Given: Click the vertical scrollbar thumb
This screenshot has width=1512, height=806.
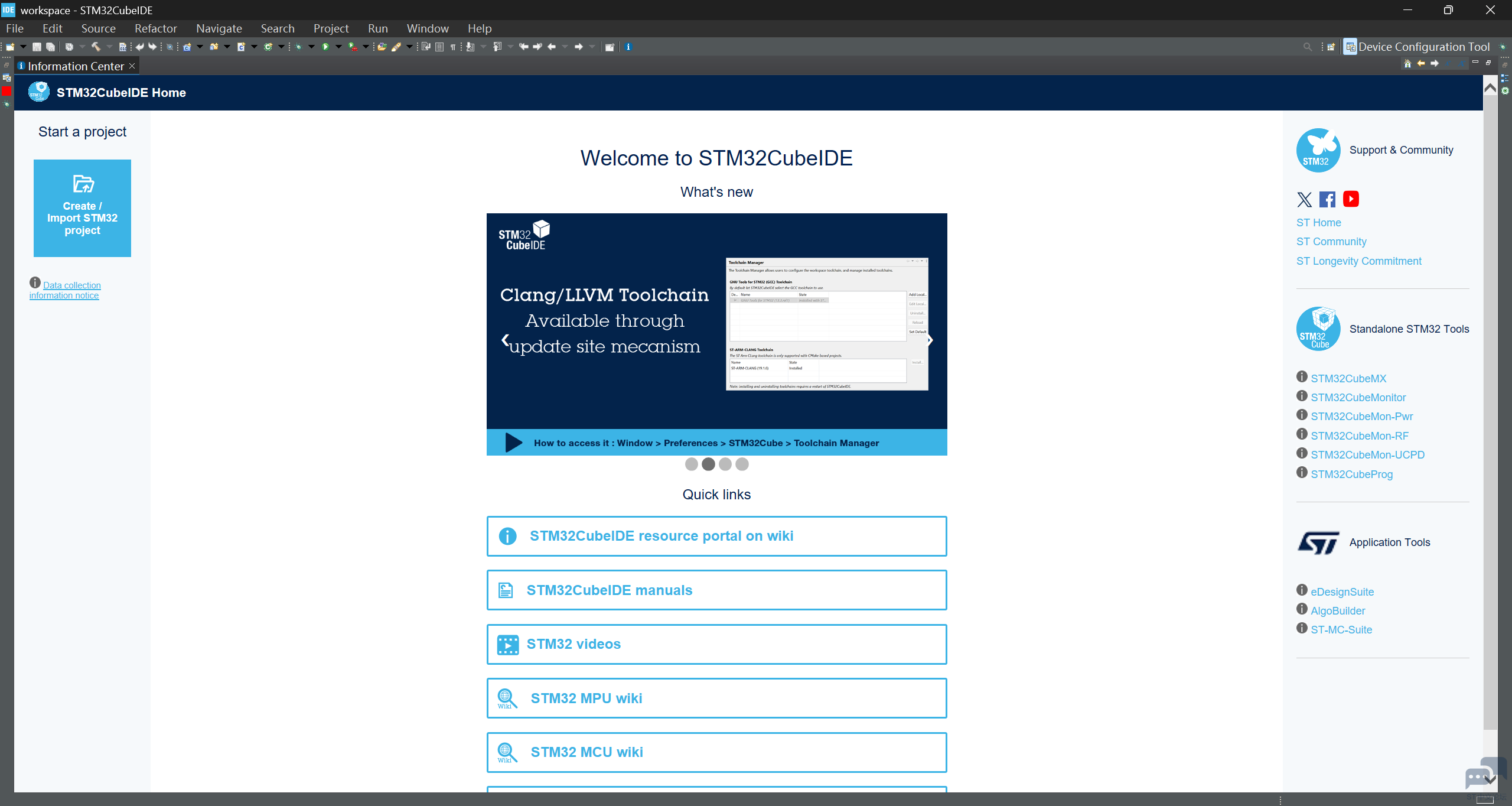Looking at the screenshot, I should [1490, 412].
